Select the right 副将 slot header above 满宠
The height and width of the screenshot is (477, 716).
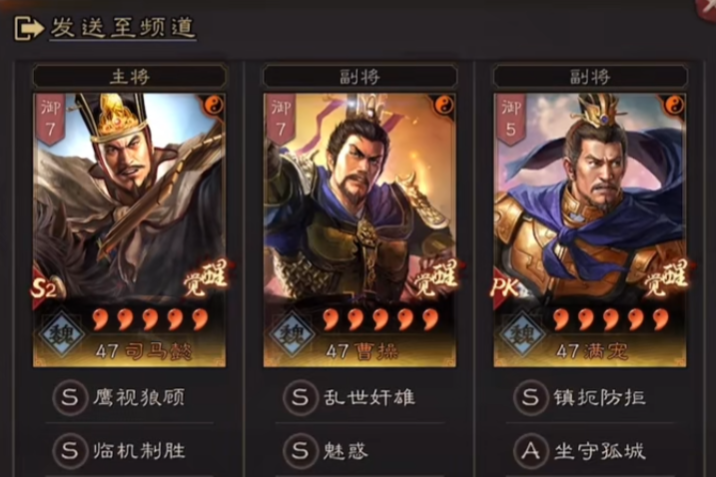pyautogui.click(x=590, y=76)
